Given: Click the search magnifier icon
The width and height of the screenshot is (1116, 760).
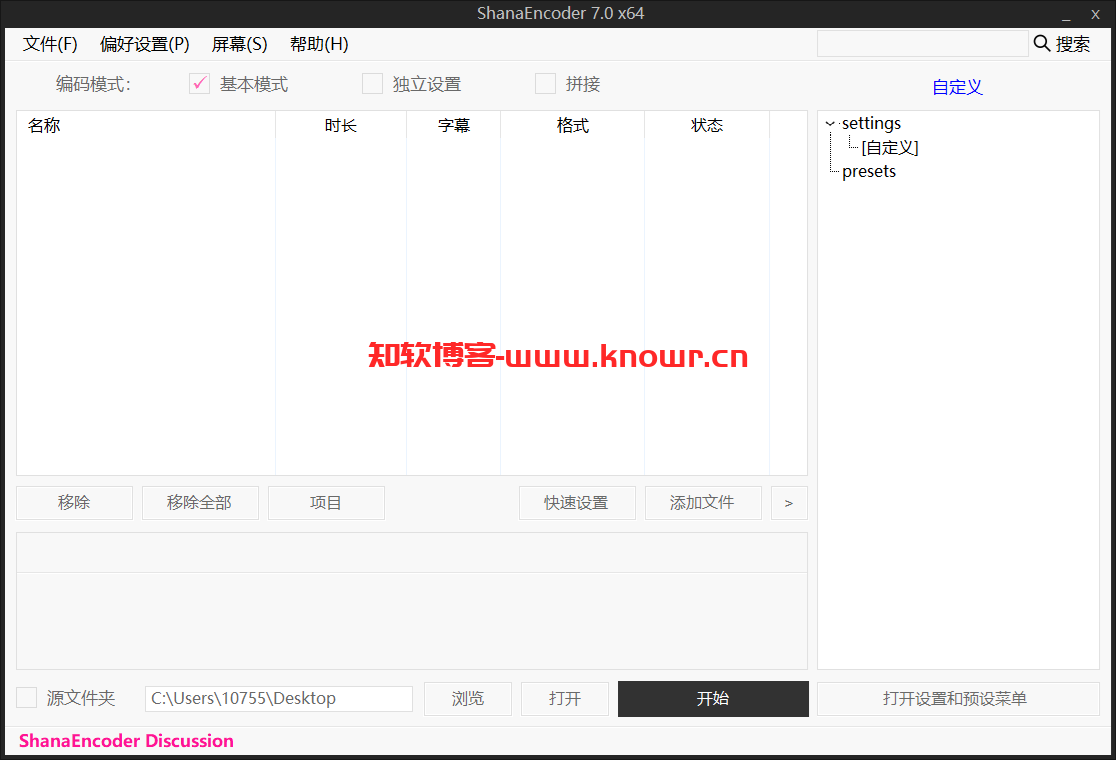Looking at the screenshot, I should pos(1041,43).
